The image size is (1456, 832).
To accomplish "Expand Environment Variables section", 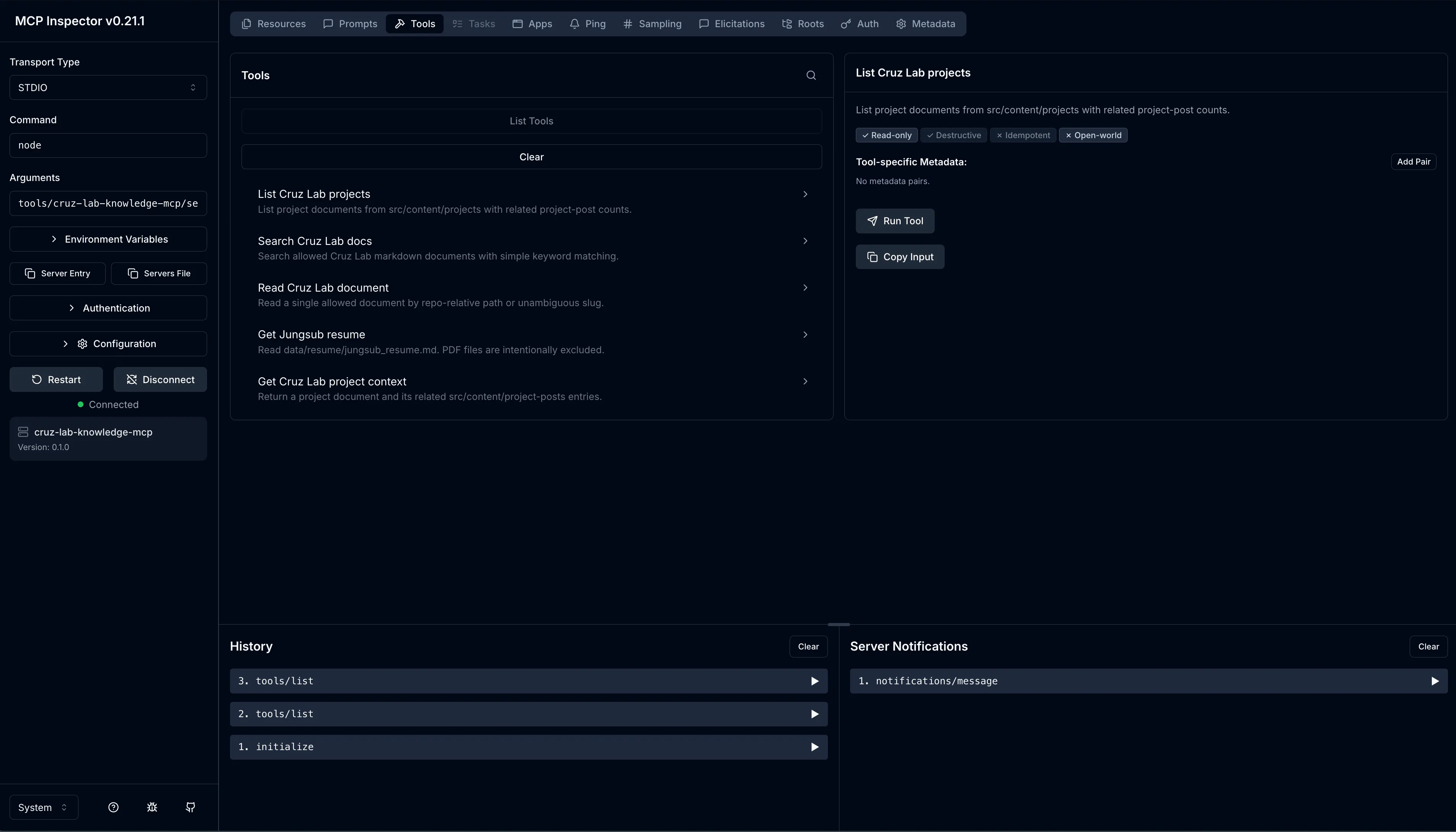I will pos(108,239).
